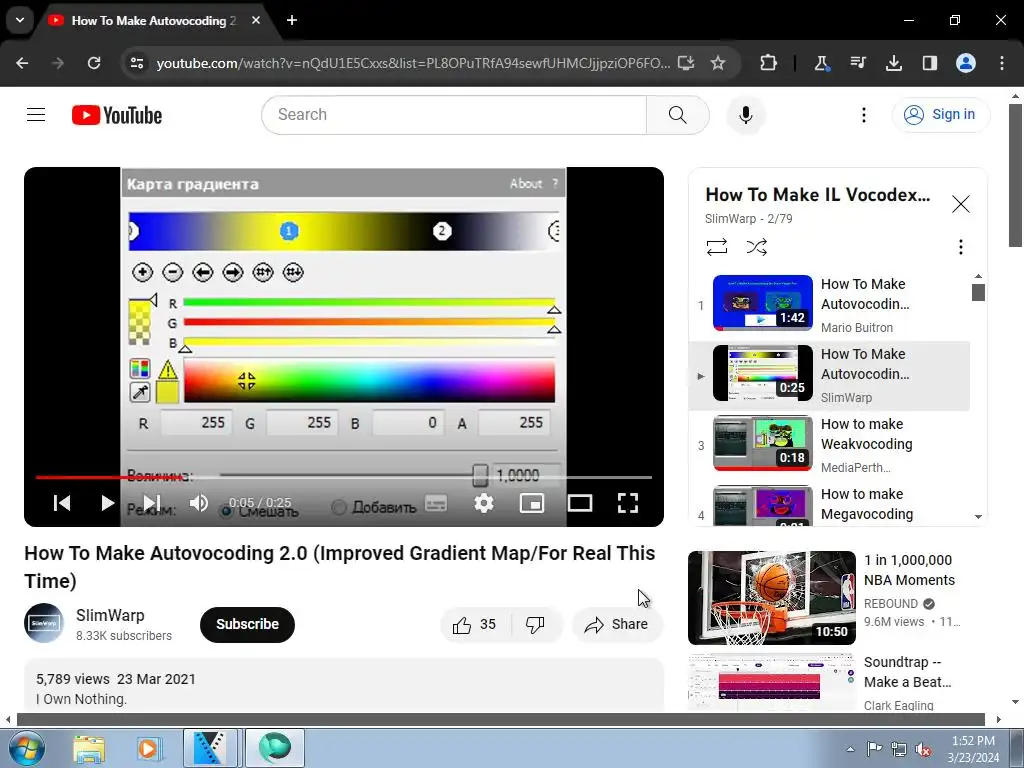Viewport: 1024px width, 768px height.
Task: Click currently playing SlimWarp playlist item
Action: coord(829,376)
